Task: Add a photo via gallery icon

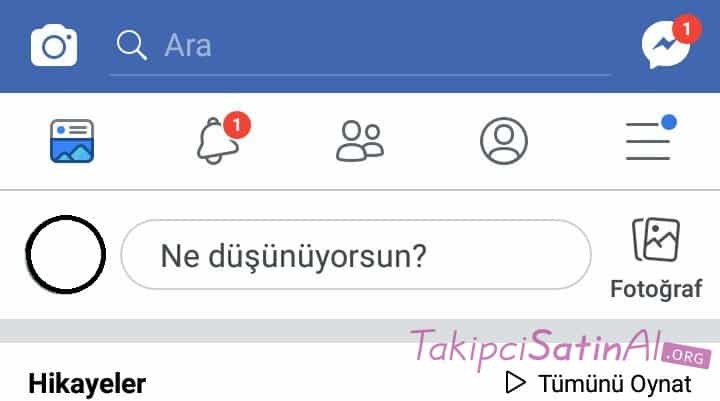Action: coord(656,239)
